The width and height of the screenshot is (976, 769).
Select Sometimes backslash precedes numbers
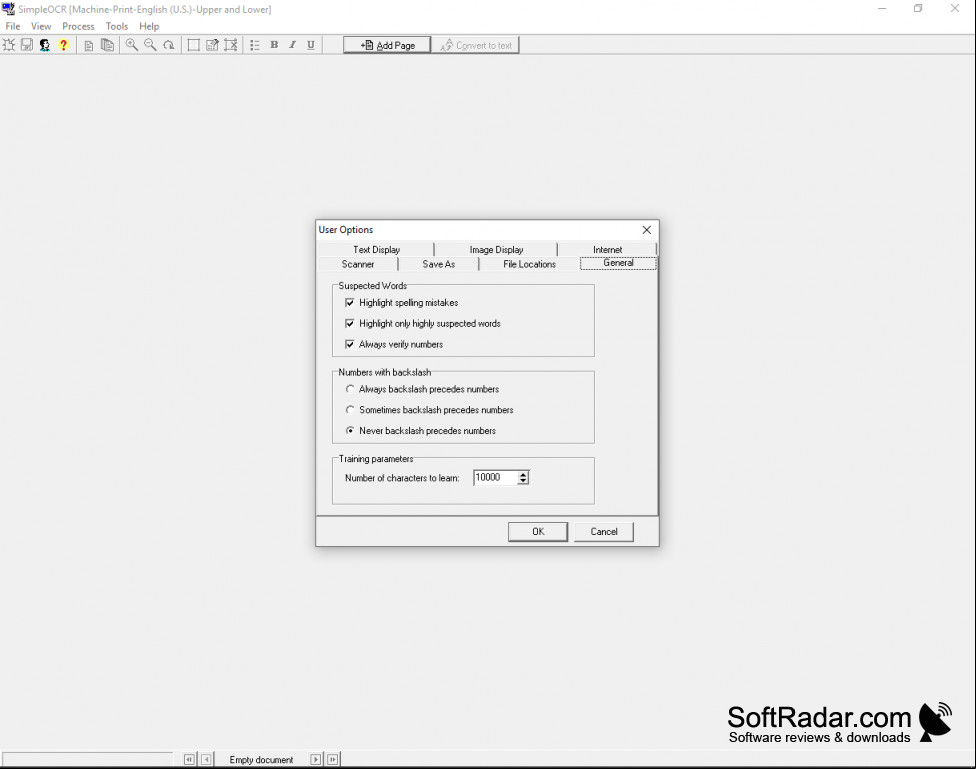coord(350,410)
